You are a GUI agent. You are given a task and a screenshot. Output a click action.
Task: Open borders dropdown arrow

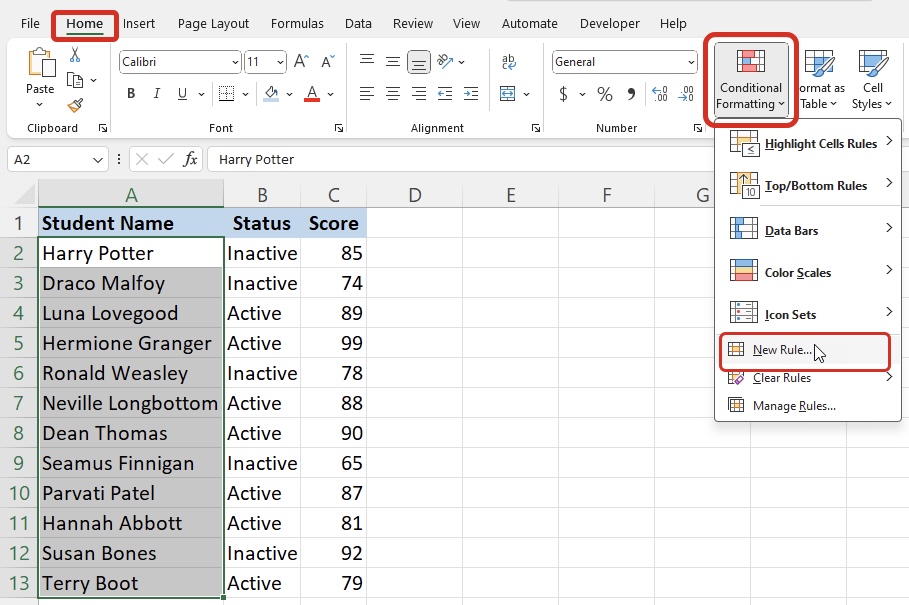coord(245,94)
